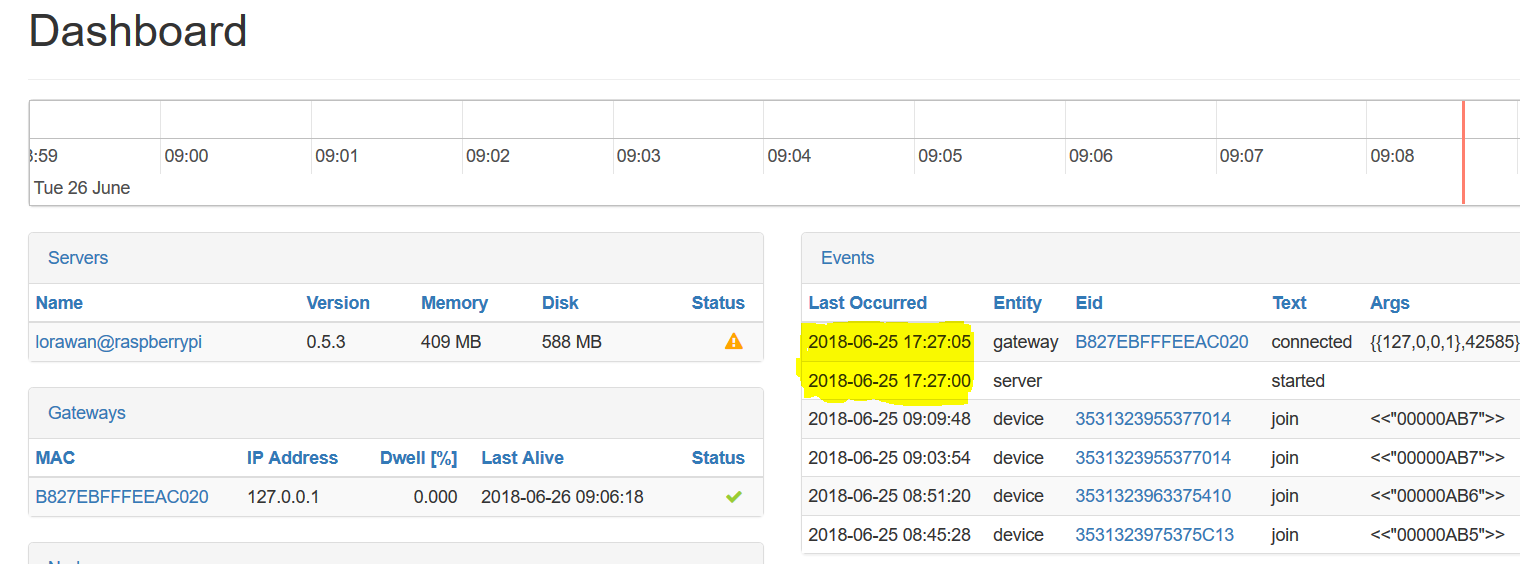Click the 'connected' event text
Screen dimensions: 1520x564
coord(1311,342)
